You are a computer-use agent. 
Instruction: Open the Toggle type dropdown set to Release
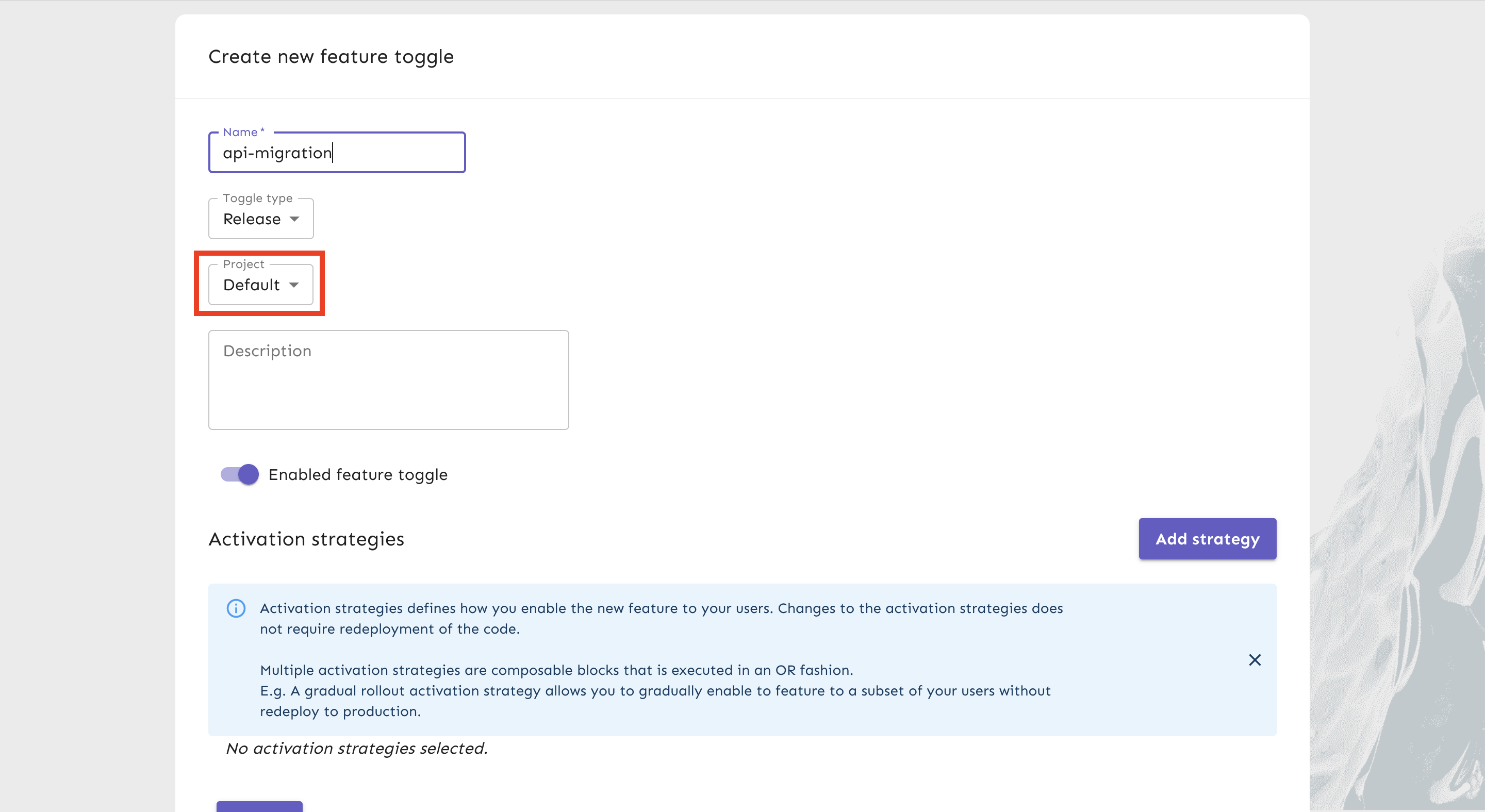260,219
